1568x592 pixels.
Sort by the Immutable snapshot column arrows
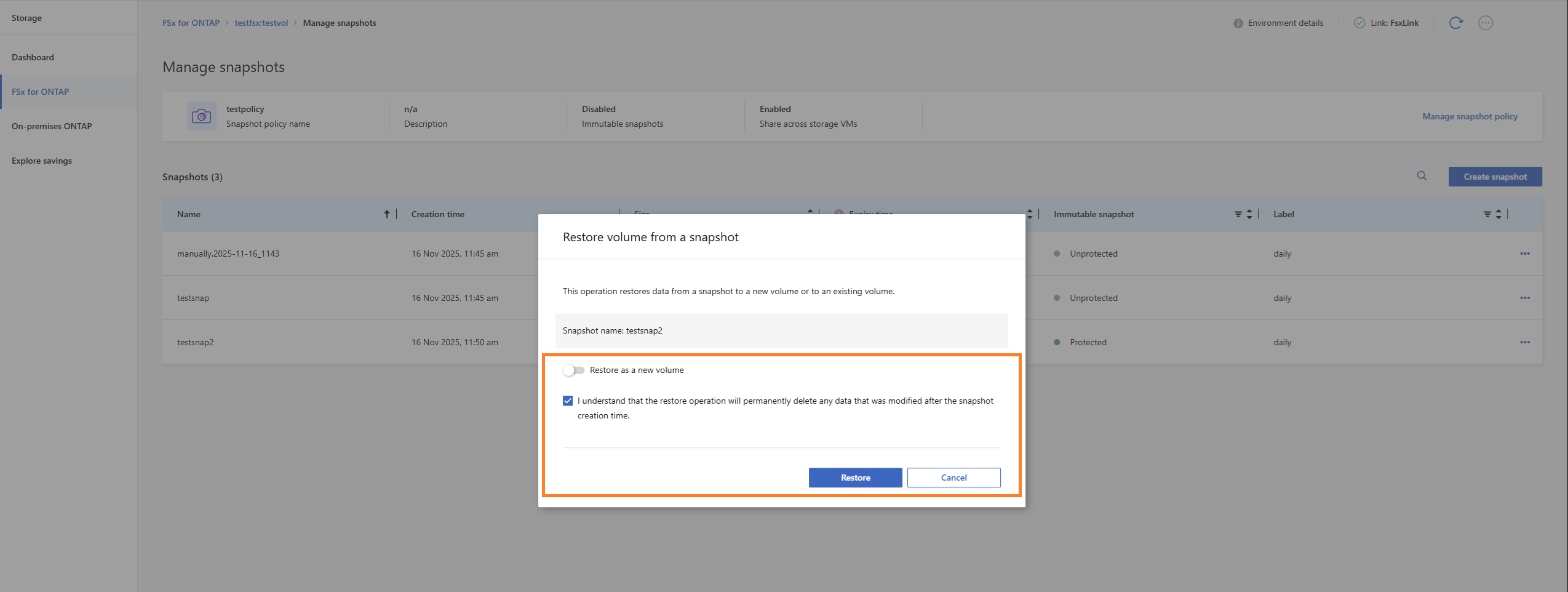pyautogui.click(x=1249, y=214)
